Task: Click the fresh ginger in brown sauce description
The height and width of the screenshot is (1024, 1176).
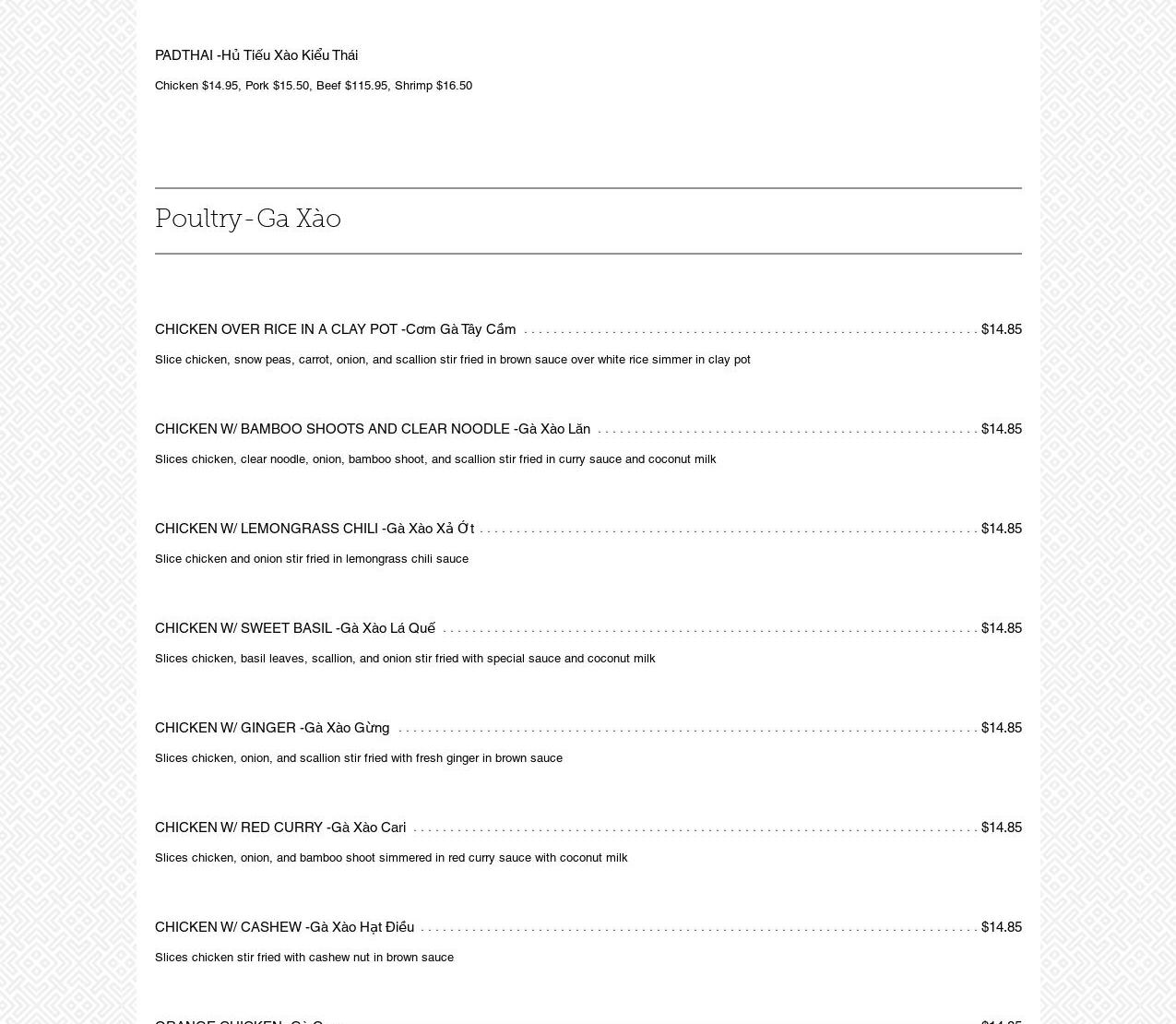Action: (358, 758)
